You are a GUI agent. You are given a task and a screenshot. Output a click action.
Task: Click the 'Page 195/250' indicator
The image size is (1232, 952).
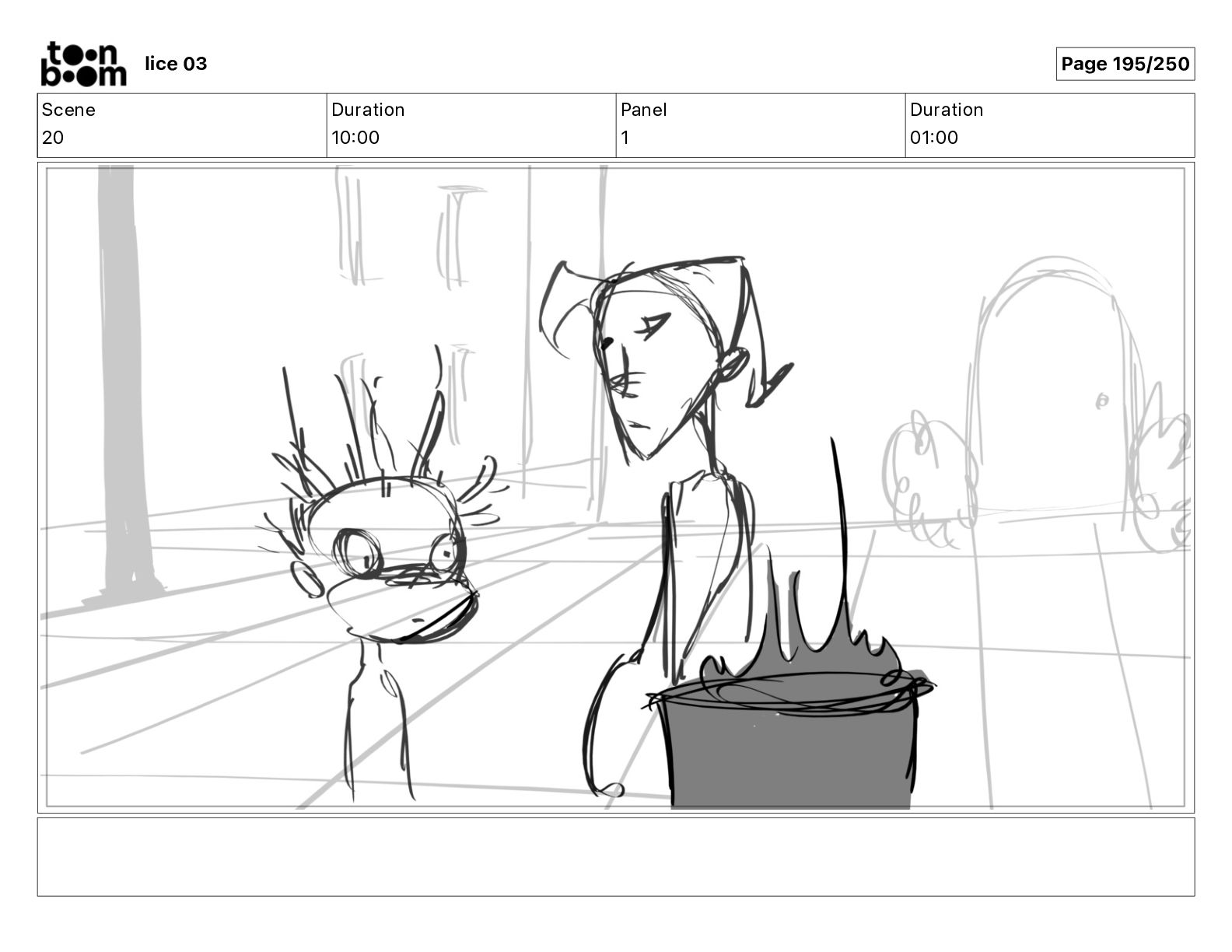click(1125, 64)
